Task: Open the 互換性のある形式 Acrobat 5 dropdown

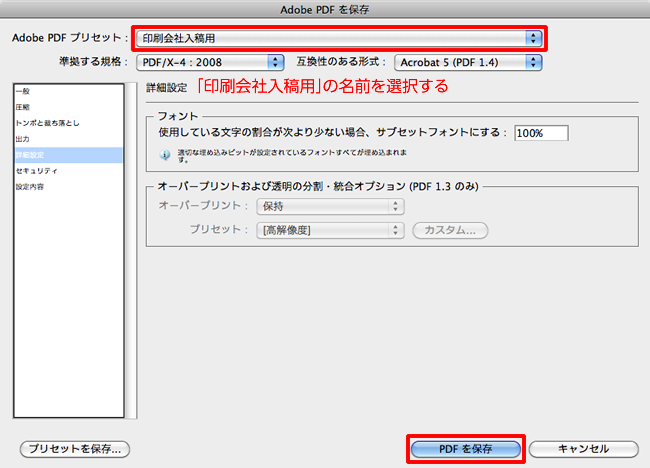Action: (468, 63)
